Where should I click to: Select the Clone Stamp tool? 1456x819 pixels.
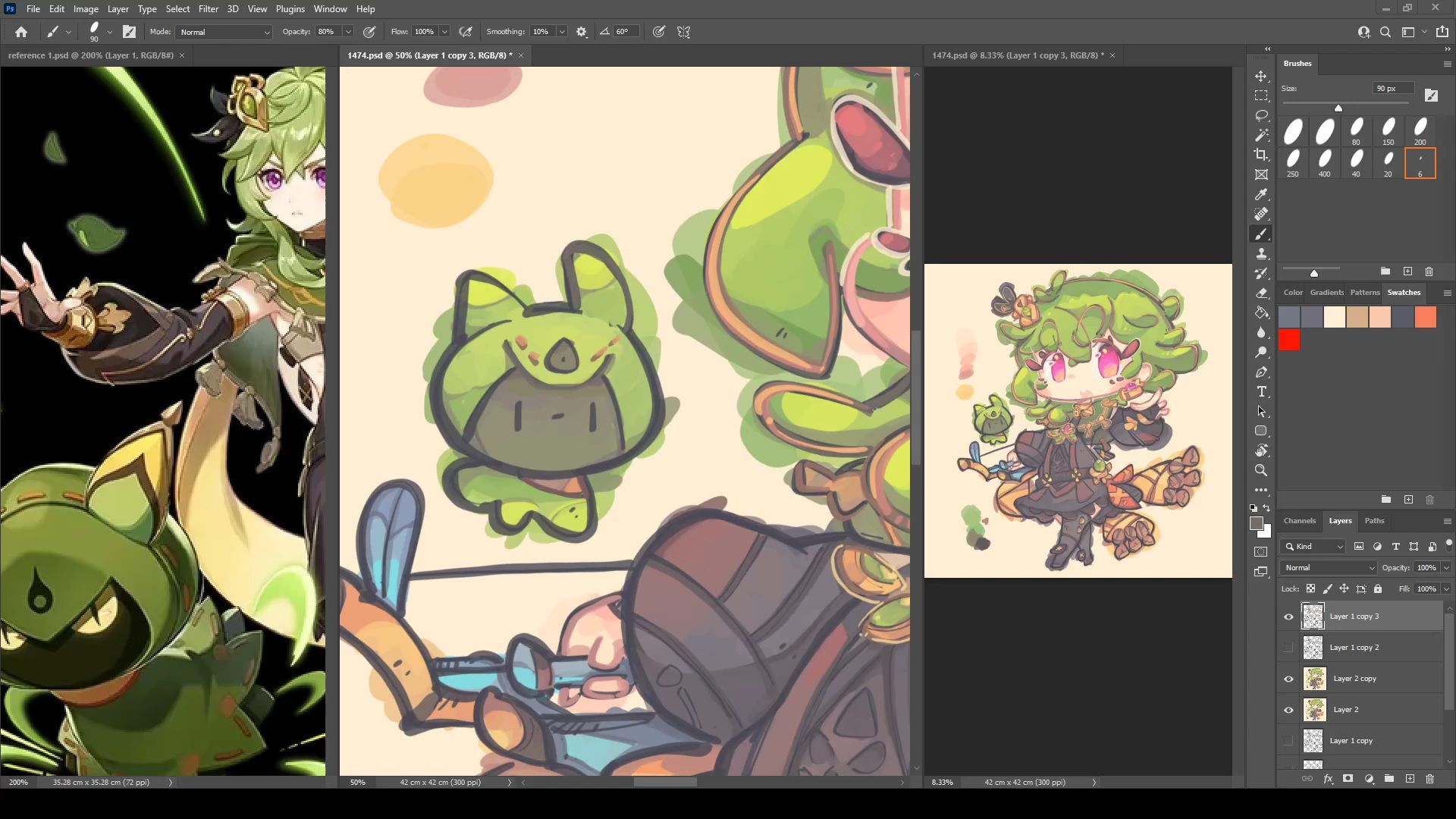pyautogui.click(x=1261, y=253)
